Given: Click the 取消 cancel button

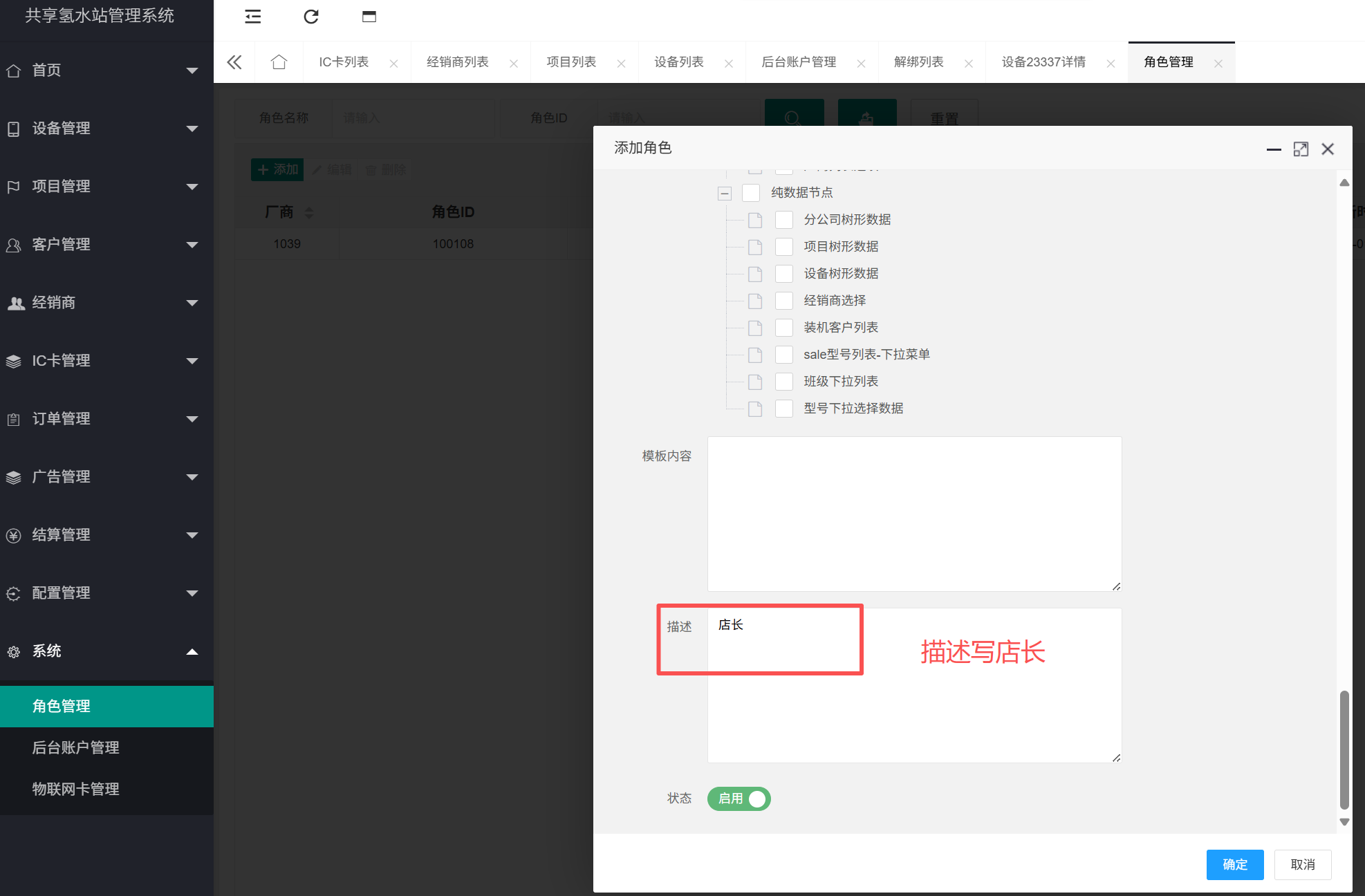Looking at the screenshot, I should click(1303, 865).
